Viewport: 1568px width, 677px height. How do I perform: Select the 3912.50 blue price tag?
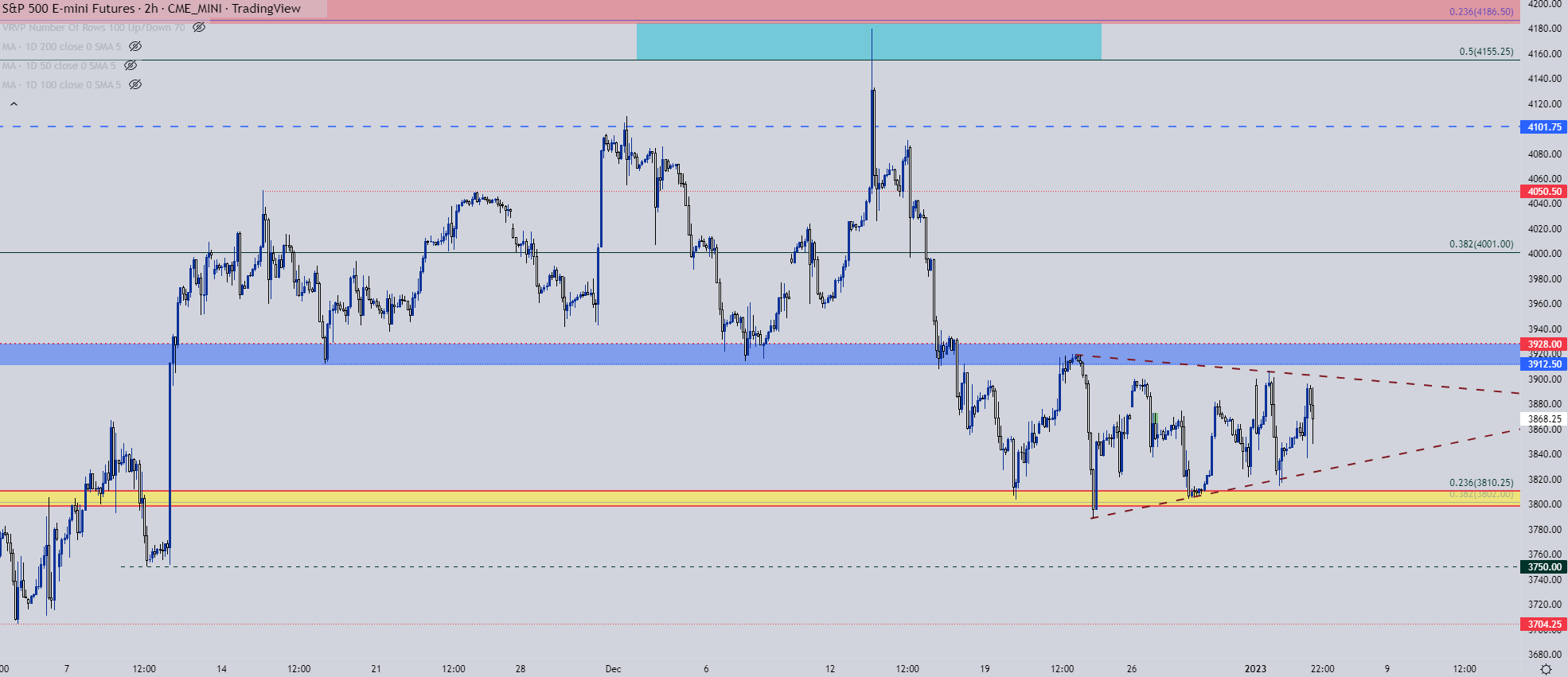1544,364
